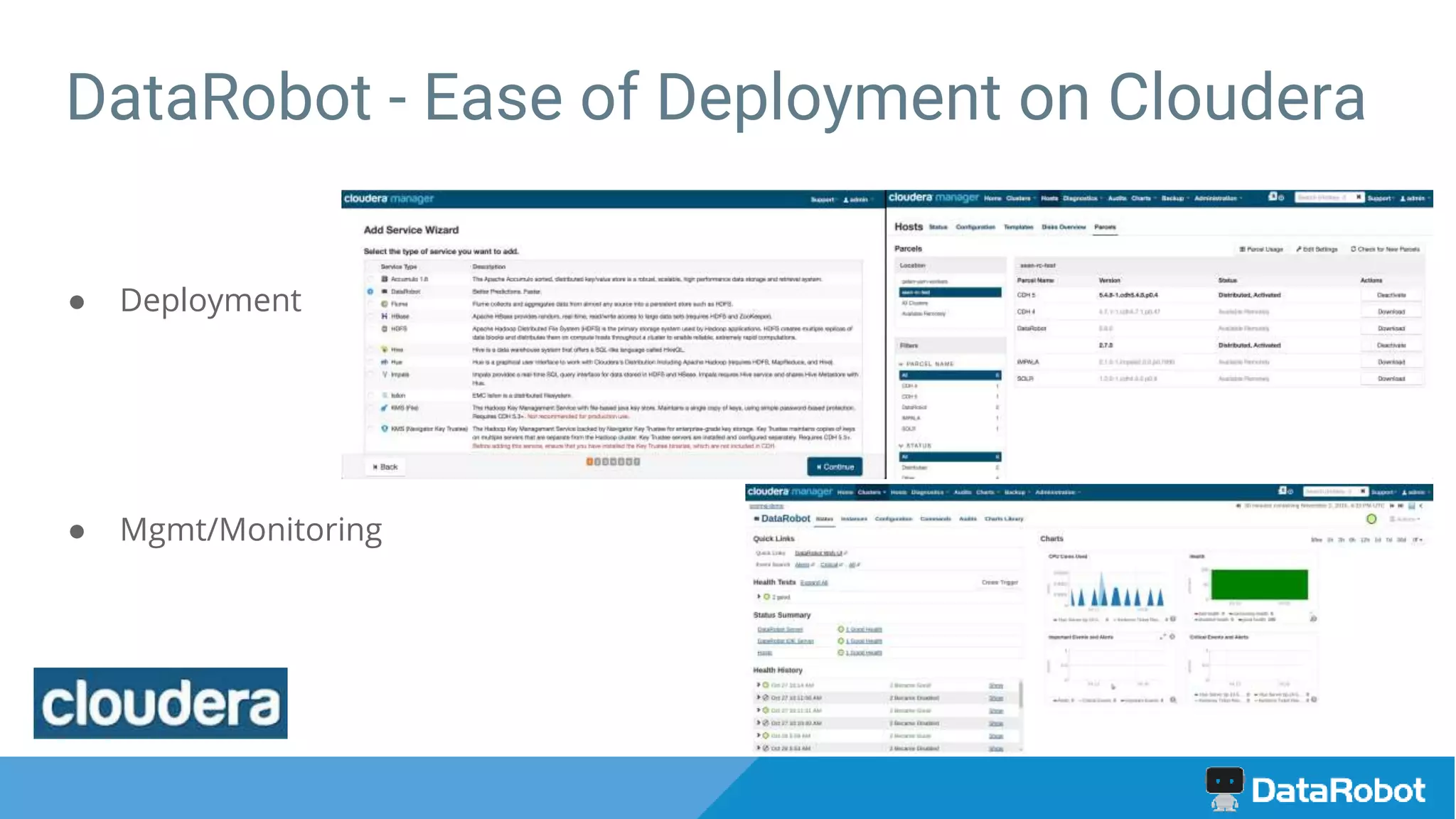Click the magnifier icon under Health chart
This screenshot has width=1456, height=819.
(1313, 619)
